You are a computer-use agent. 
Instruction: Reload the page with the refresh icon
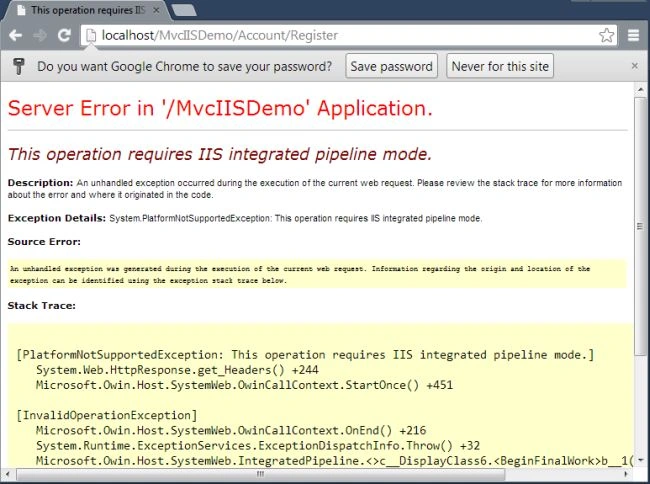[64, 35]
